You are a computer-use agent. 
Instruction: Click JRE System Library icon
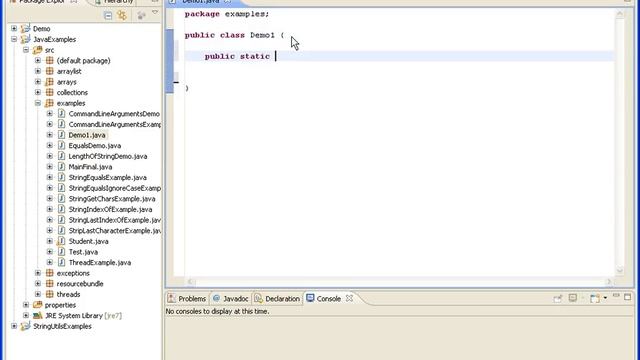pyautogui.click(x=38, y=316)
